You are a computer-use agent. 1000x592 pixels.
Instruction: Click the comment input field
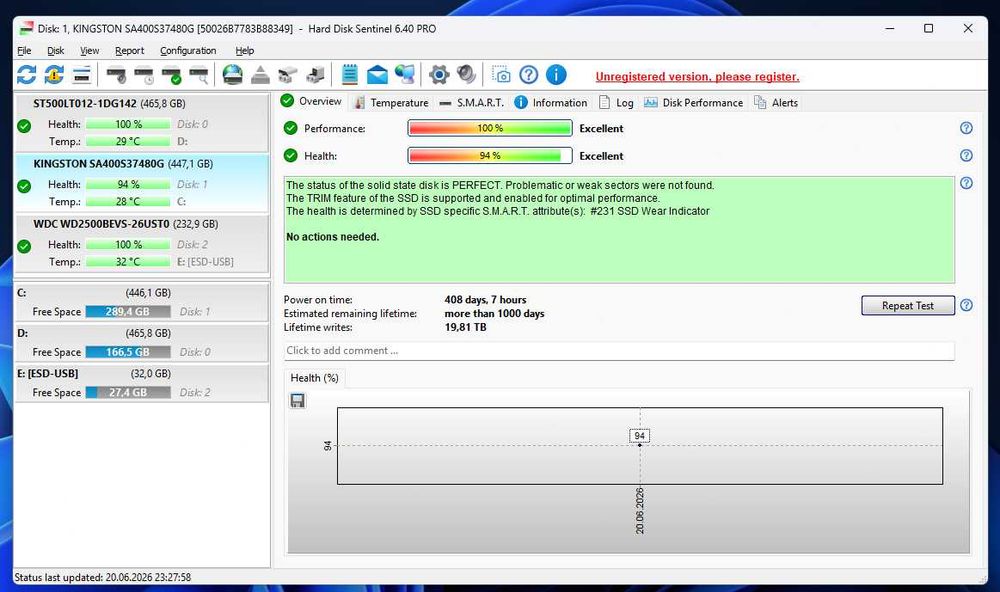point(619,350)
